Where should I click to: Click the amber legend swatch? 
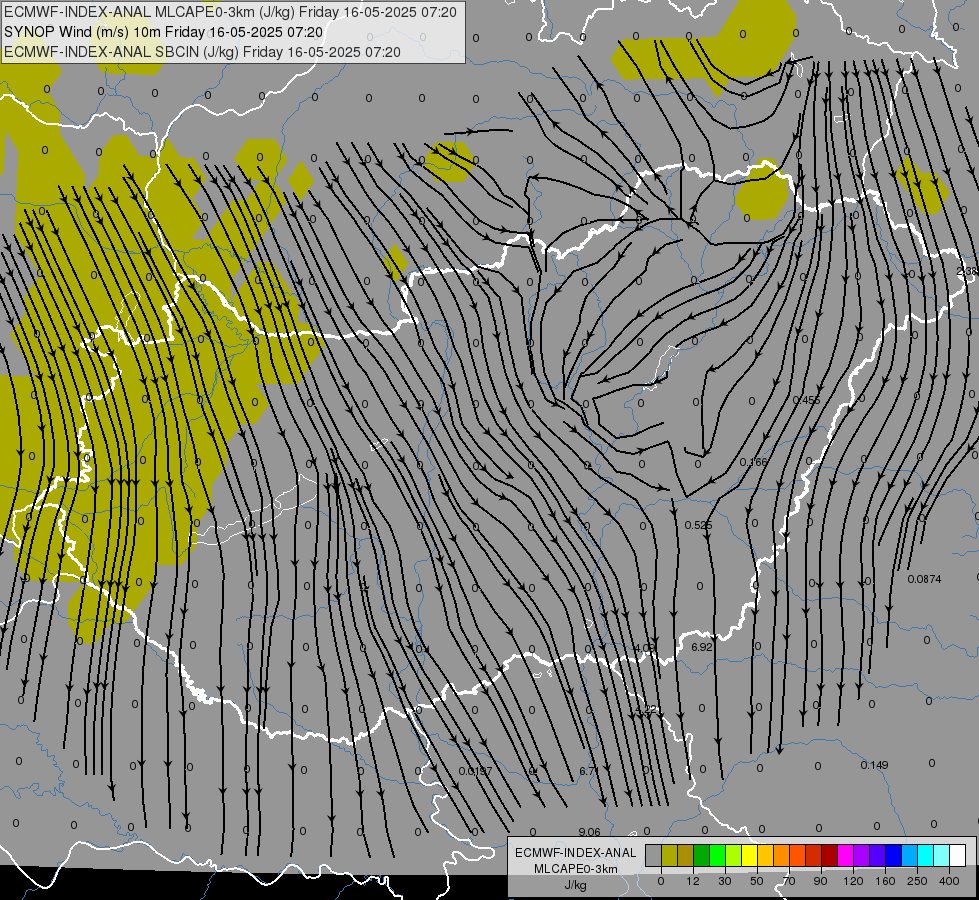tap(765, 856)
